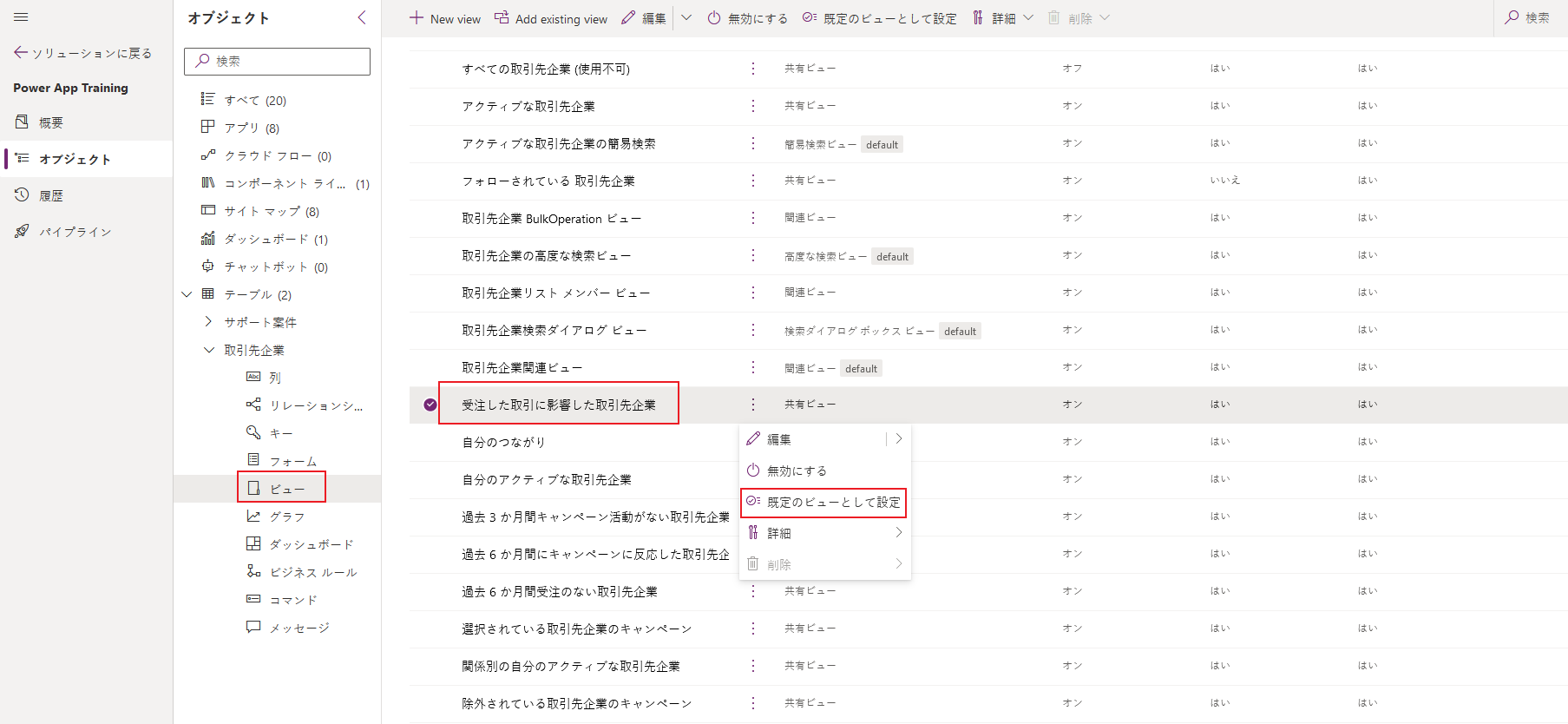Image resolution: width=1568 pixels, height=724 pixels.
Task: Select チャットボット (0) item
Action: pos(276,267)
